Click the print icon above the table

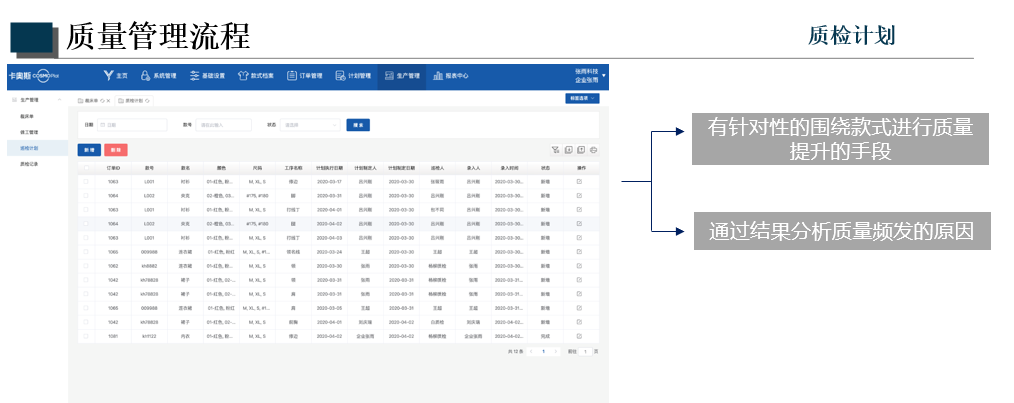(593, 149)
